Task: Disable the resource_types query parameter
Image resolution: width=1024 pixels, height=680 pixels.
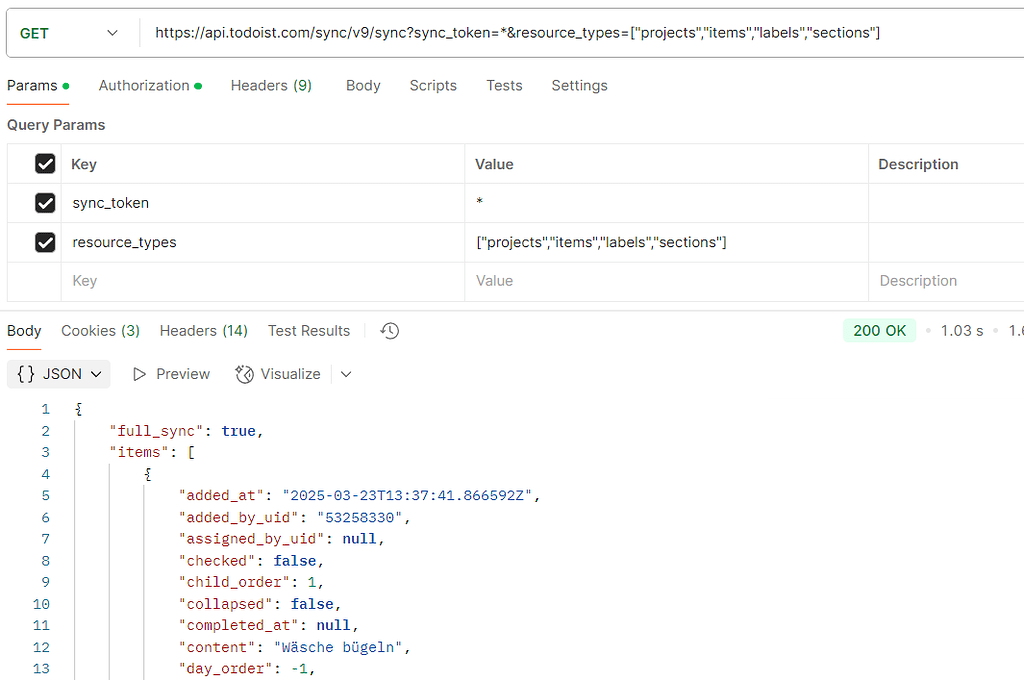Action: click(x=45, y=242)
